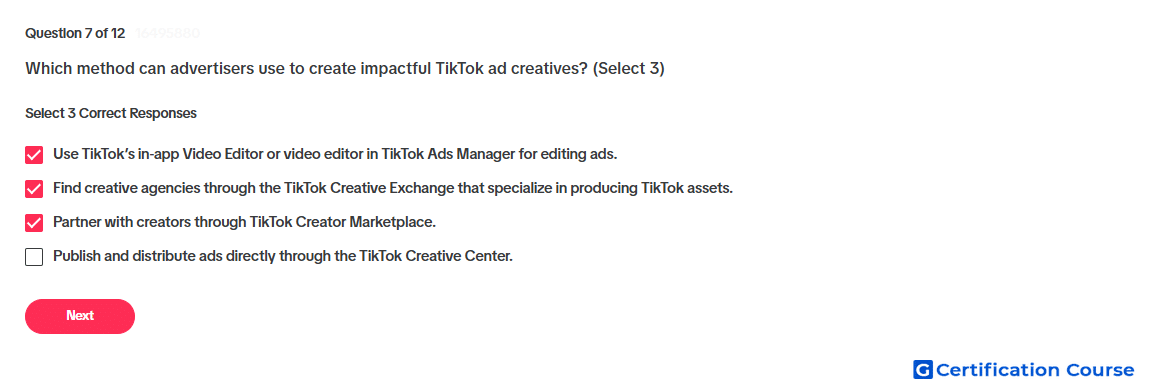The image size is (1150, 389).
Task: Select the Use TikTok's in-app Video Editor answer text
Action: 335,154
